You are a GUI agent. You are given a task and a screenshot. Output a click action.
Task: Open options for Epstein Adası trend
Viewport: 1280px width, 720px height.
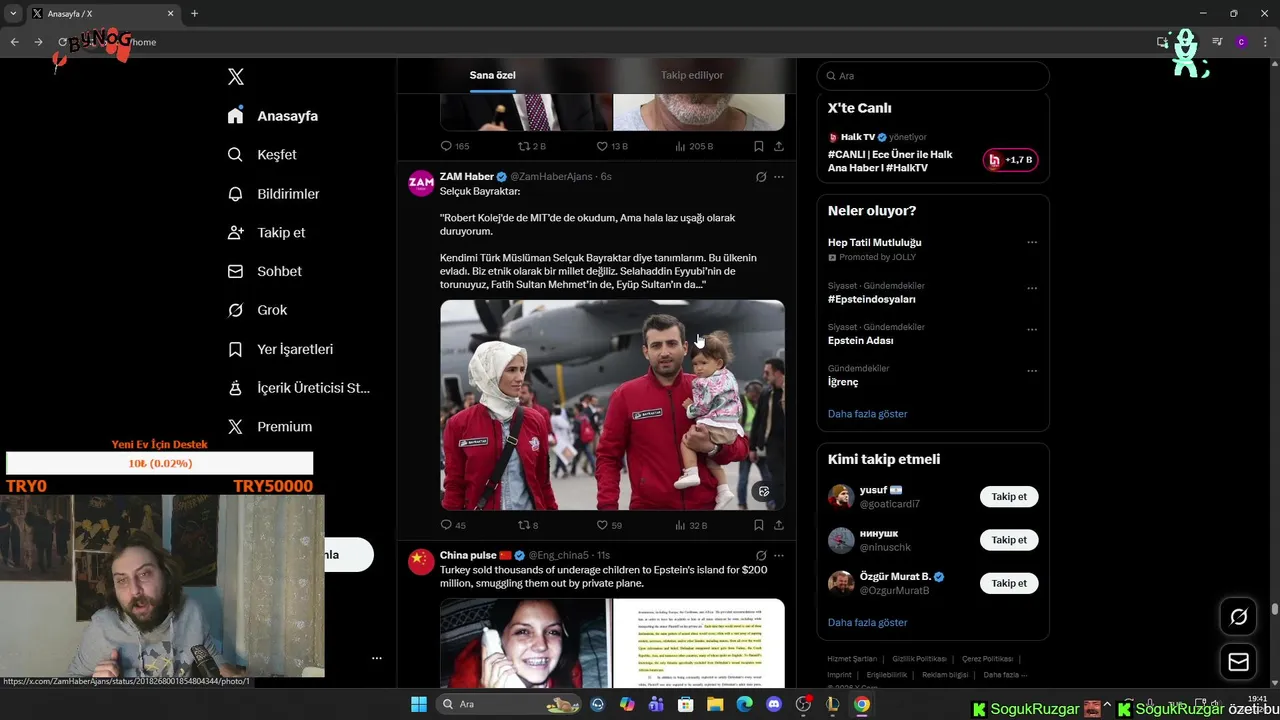pos(1032,329)
